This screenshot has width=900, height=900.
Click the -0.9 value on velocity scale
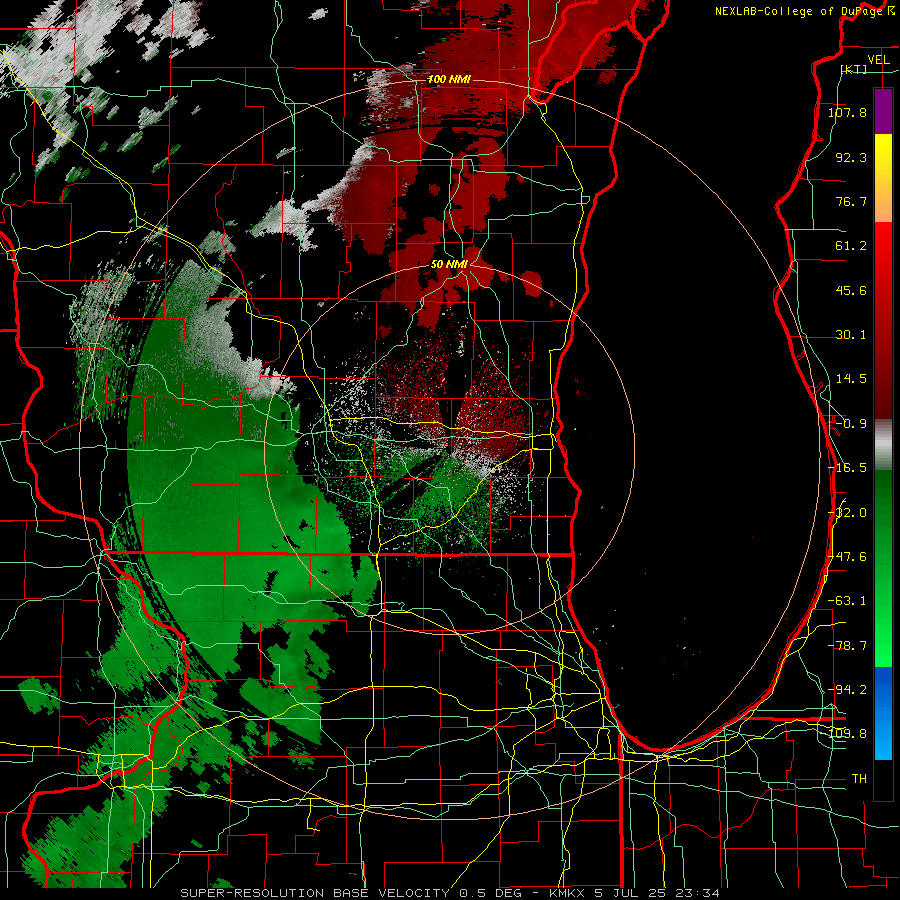(851, 424)
